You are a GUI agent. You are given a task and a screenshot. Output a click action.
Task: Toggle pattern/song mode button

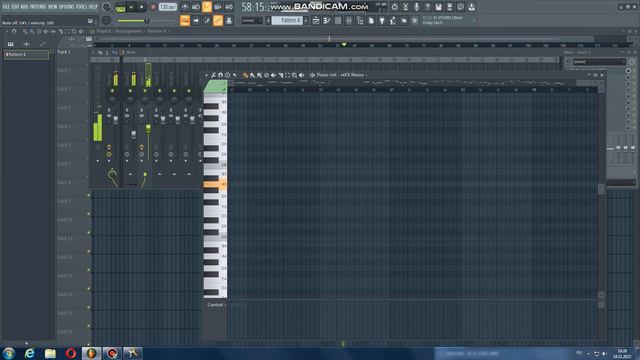(x=120, y=8)
